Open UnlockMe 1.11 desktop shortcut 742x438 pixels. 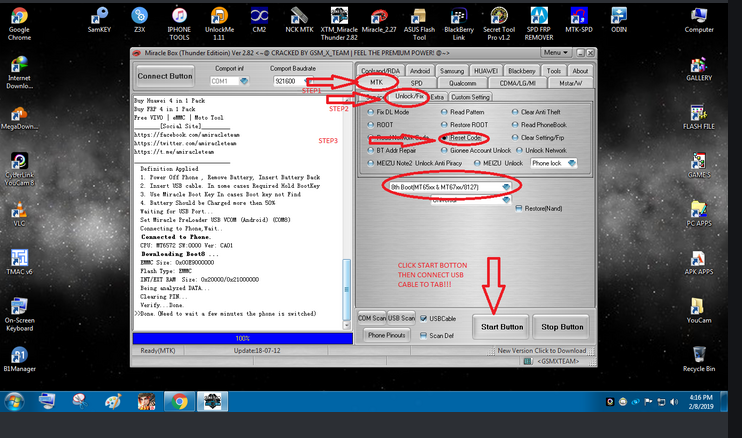pyautogui.click(x=219, y=24)
